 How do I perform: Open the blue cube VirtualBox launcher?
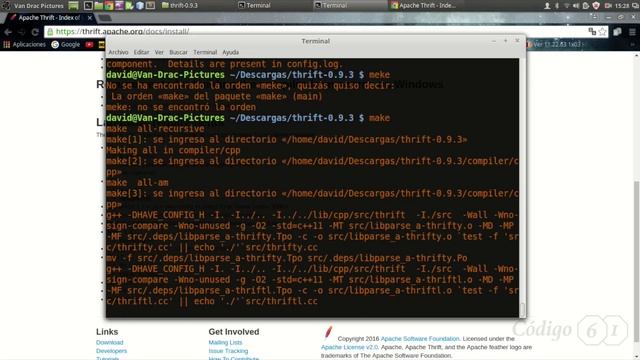coord(140,5)
